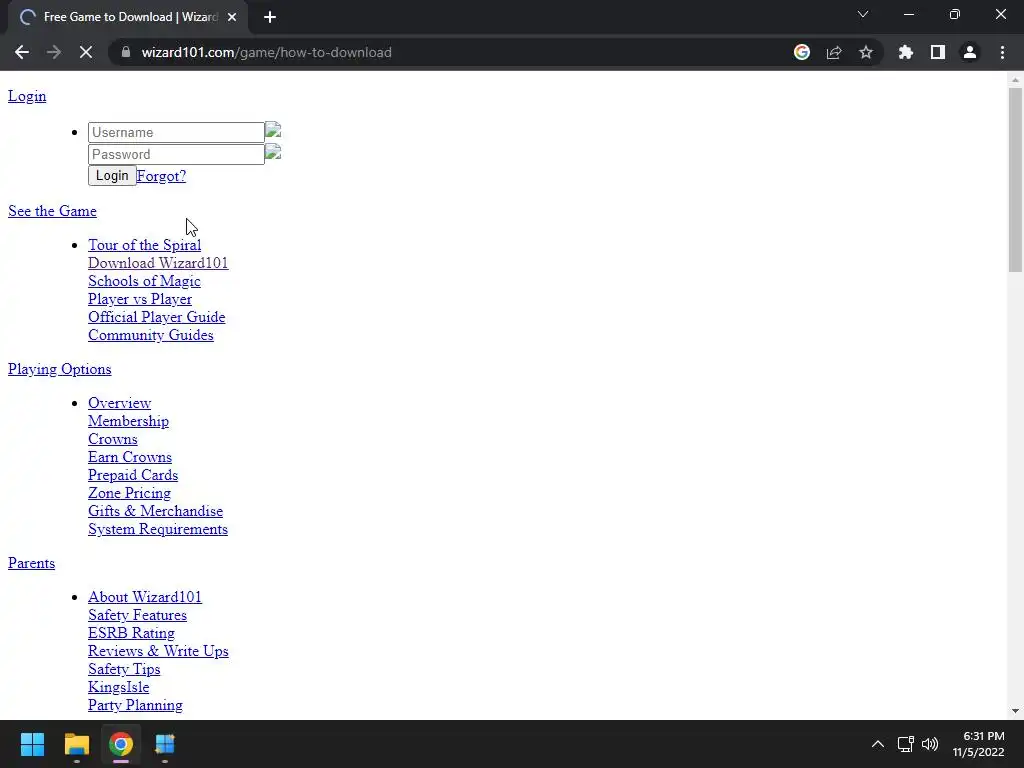Toggle the browser side panel
The image size is (1024, 768).
938,52
